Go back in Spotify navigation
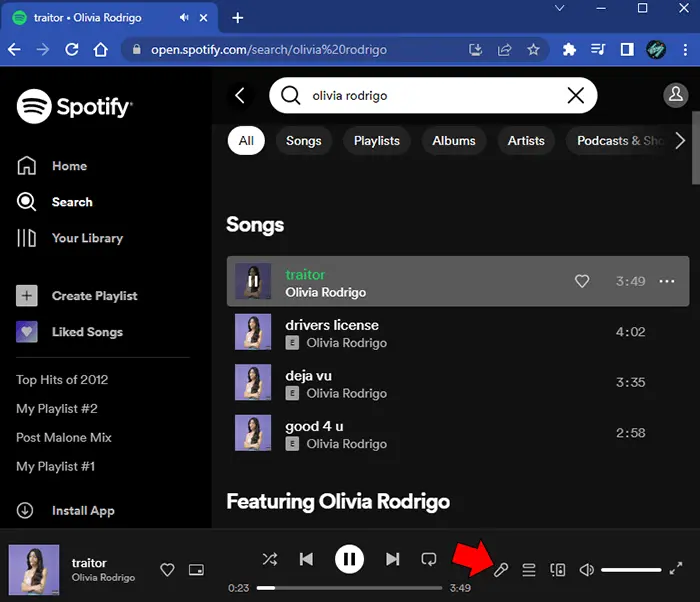The height and width of the screenshot is (602, 700). tap(240, 95)
